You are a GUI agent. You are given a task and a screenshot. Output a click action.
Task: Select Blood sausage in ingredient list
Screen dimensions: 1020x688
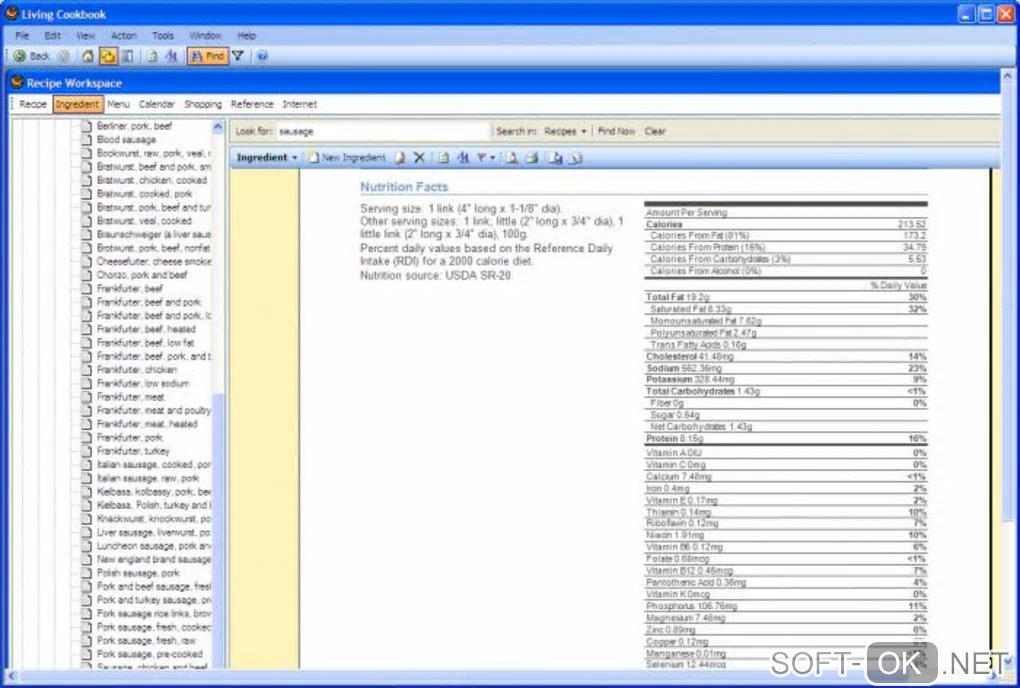click(126, 140)
